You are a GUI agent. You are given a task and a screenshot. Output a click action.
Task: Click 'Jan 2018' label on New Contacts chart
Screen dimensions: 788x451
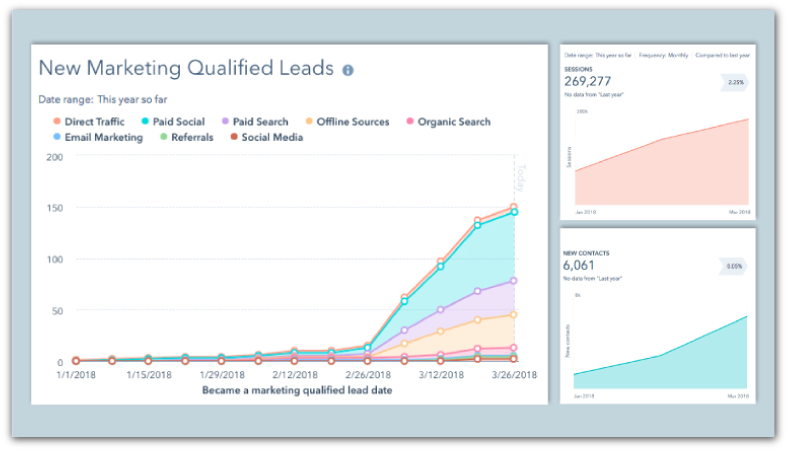click(x=584, y=396)
